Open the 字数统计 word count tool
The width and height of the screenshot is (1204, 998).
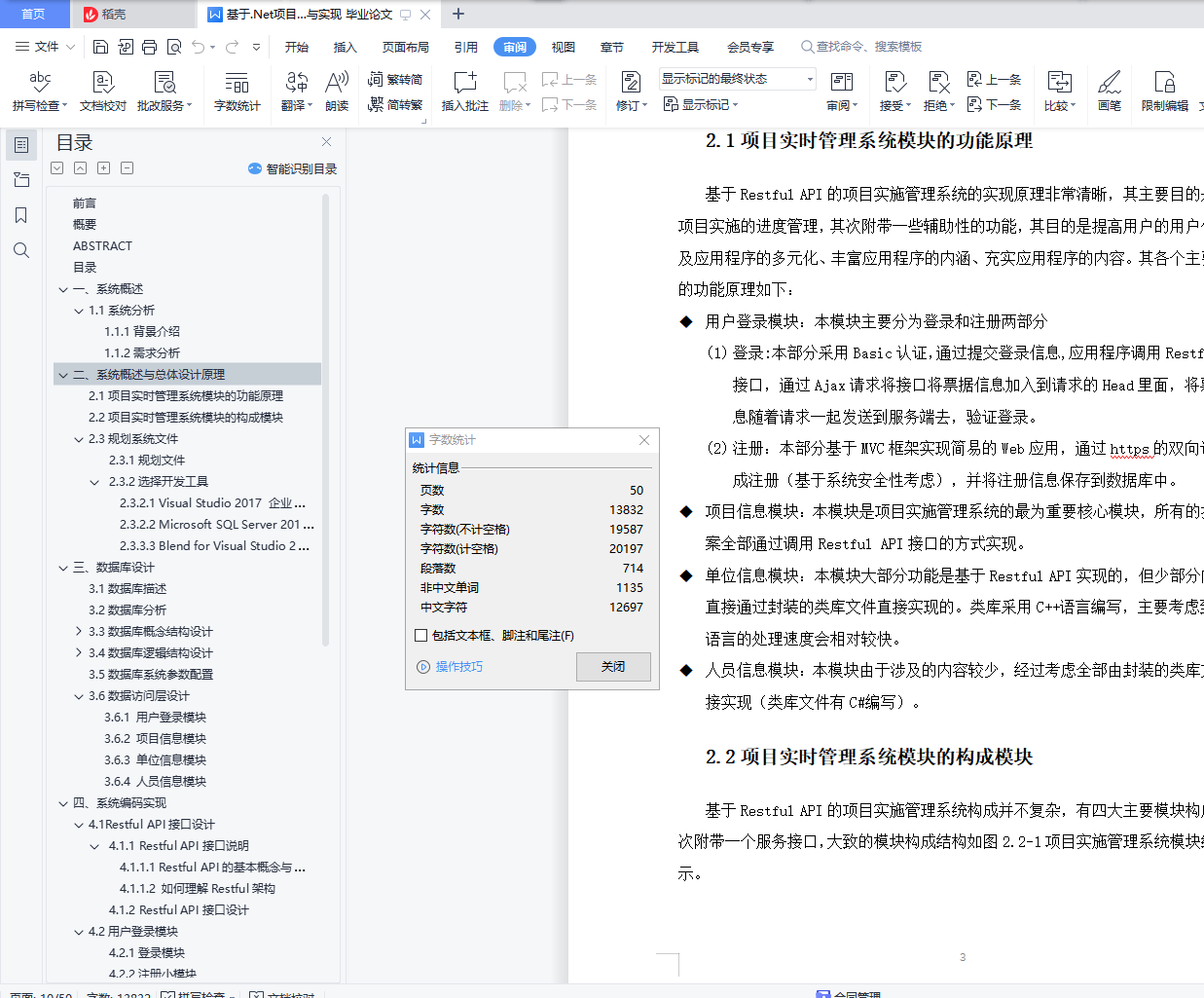(237, 92)
